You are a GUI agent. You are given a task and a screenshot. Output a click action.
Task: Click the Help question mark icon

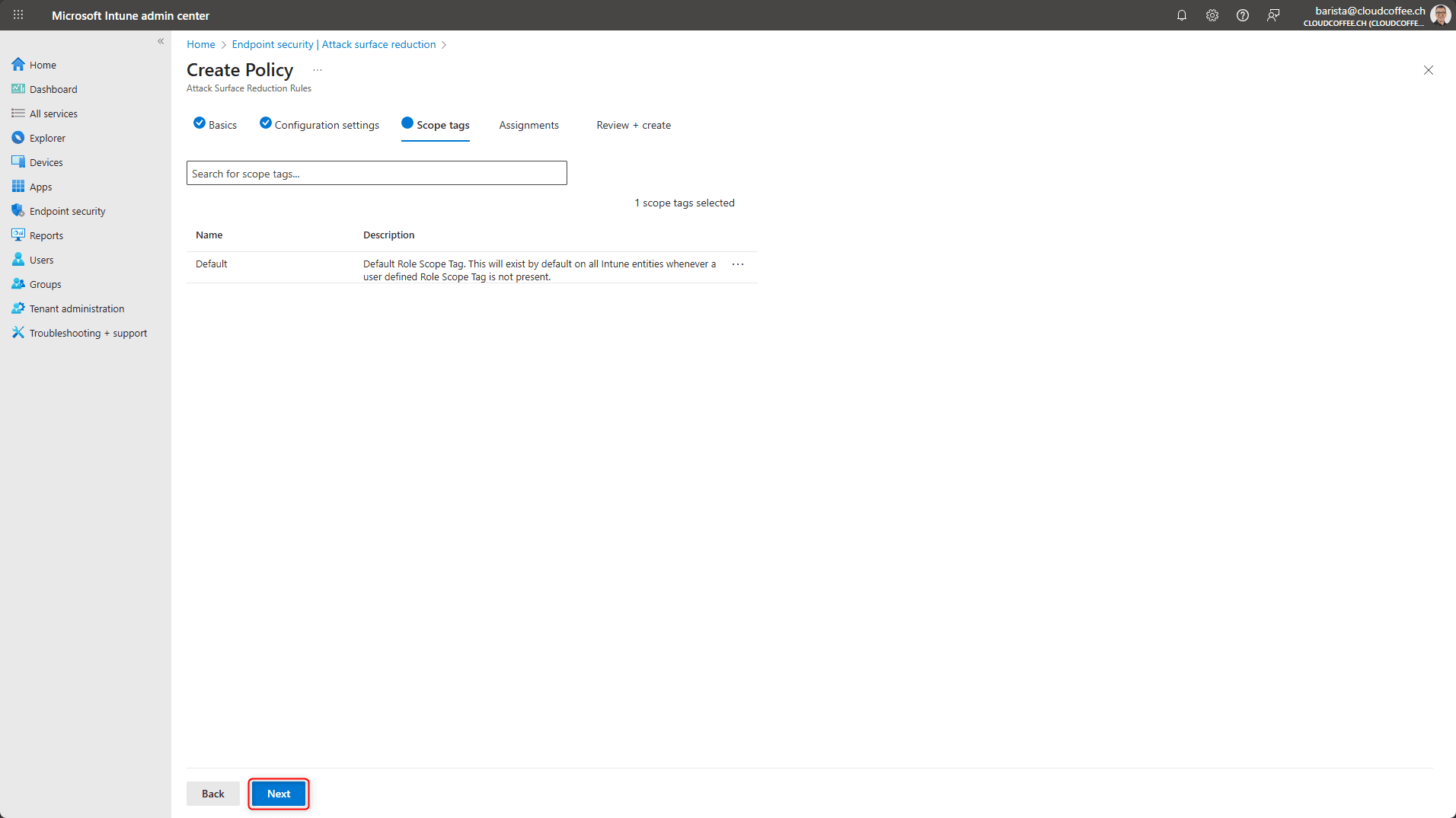[1242, 15]
